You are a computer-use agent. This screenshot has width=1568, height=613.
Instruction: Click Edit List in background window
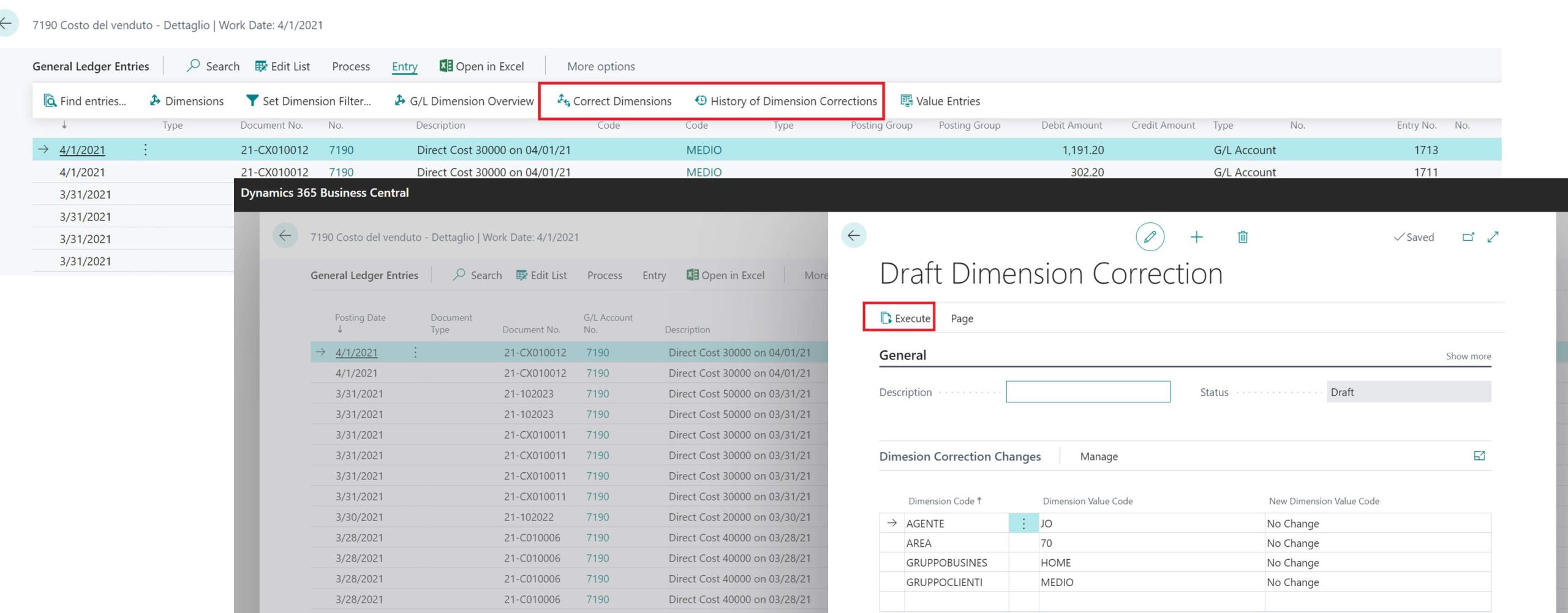click(x=541, y=276)
